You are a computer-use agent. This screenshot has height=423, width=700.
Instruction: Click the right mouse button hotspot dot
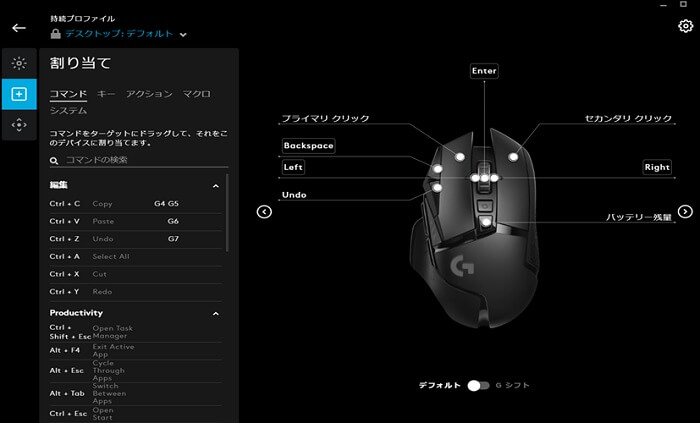tap(513, 157)
